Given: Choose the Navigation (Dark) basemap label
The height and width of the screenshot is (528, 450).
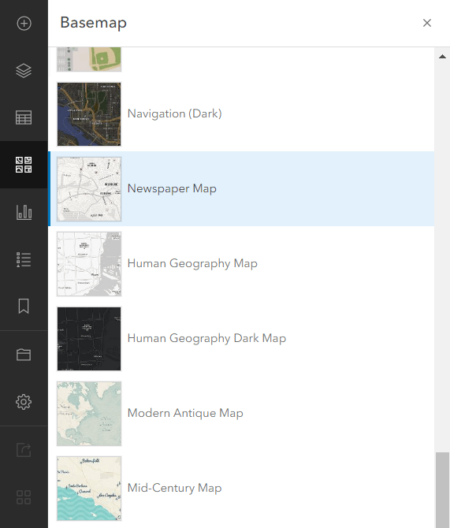Looking at the screenshot, I should [x=174, y=114].
